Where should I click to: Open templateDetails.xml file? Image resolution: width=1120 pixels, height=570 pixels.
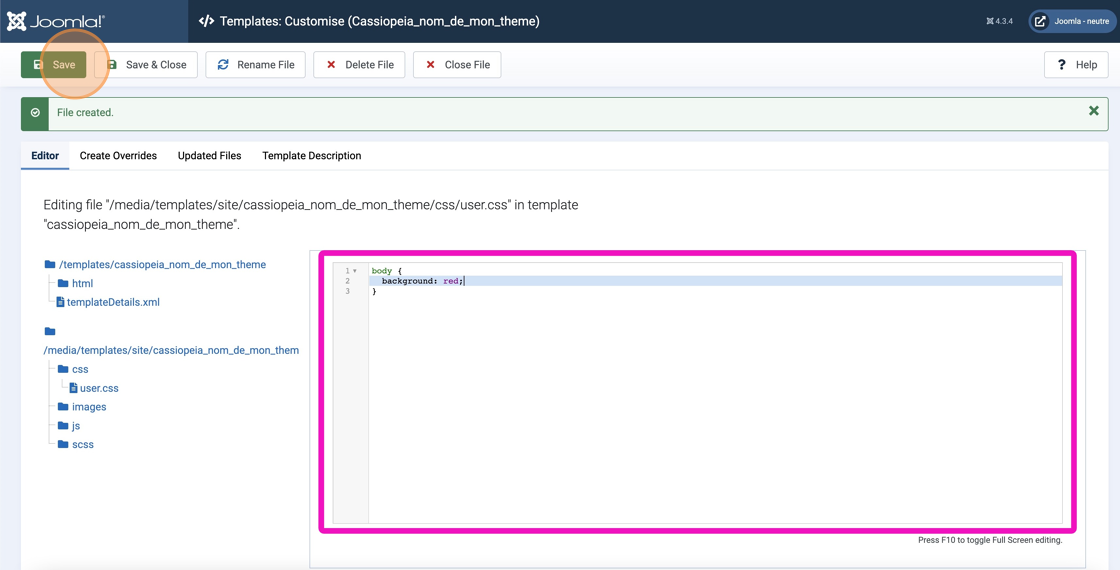click(112, 302)
